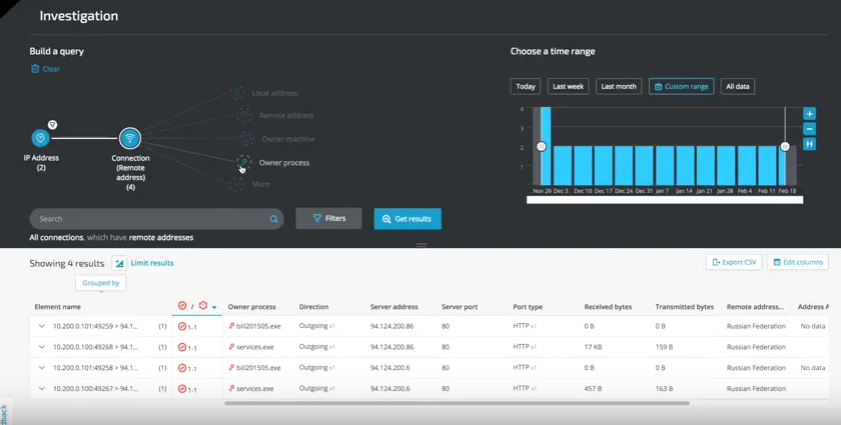Clear the current query
Image resolution: width=841 pixels, height=425 pixels.
(x=45, y=69)
